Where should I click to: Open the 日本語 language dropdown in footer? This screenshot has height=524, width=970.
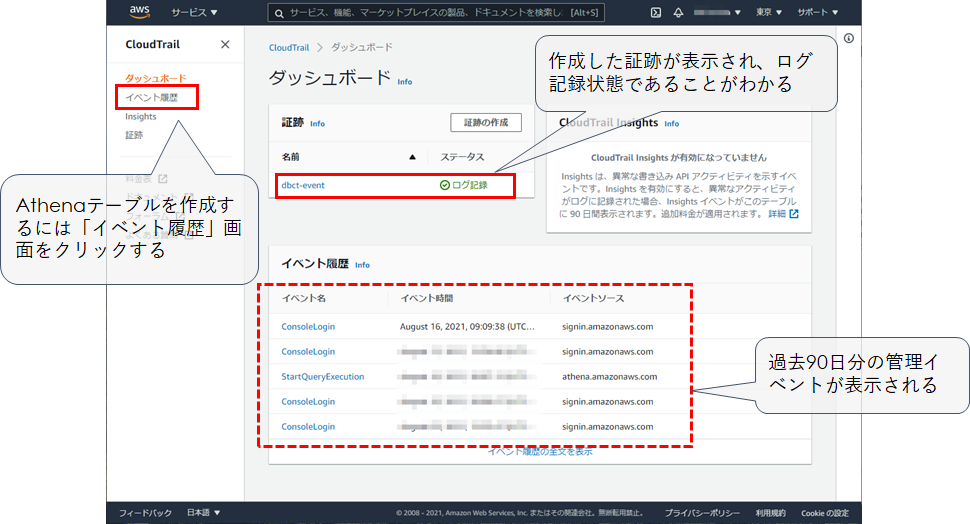pyautogui.click(x=204, y=513)
